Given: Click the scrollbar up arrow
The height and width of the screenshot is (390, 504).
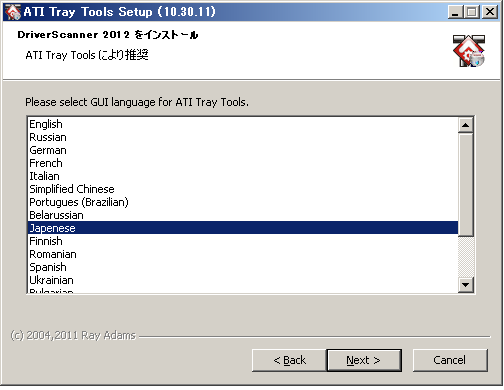Looking at the screenshot, I should pyautogui.click(x=466, y=125).
